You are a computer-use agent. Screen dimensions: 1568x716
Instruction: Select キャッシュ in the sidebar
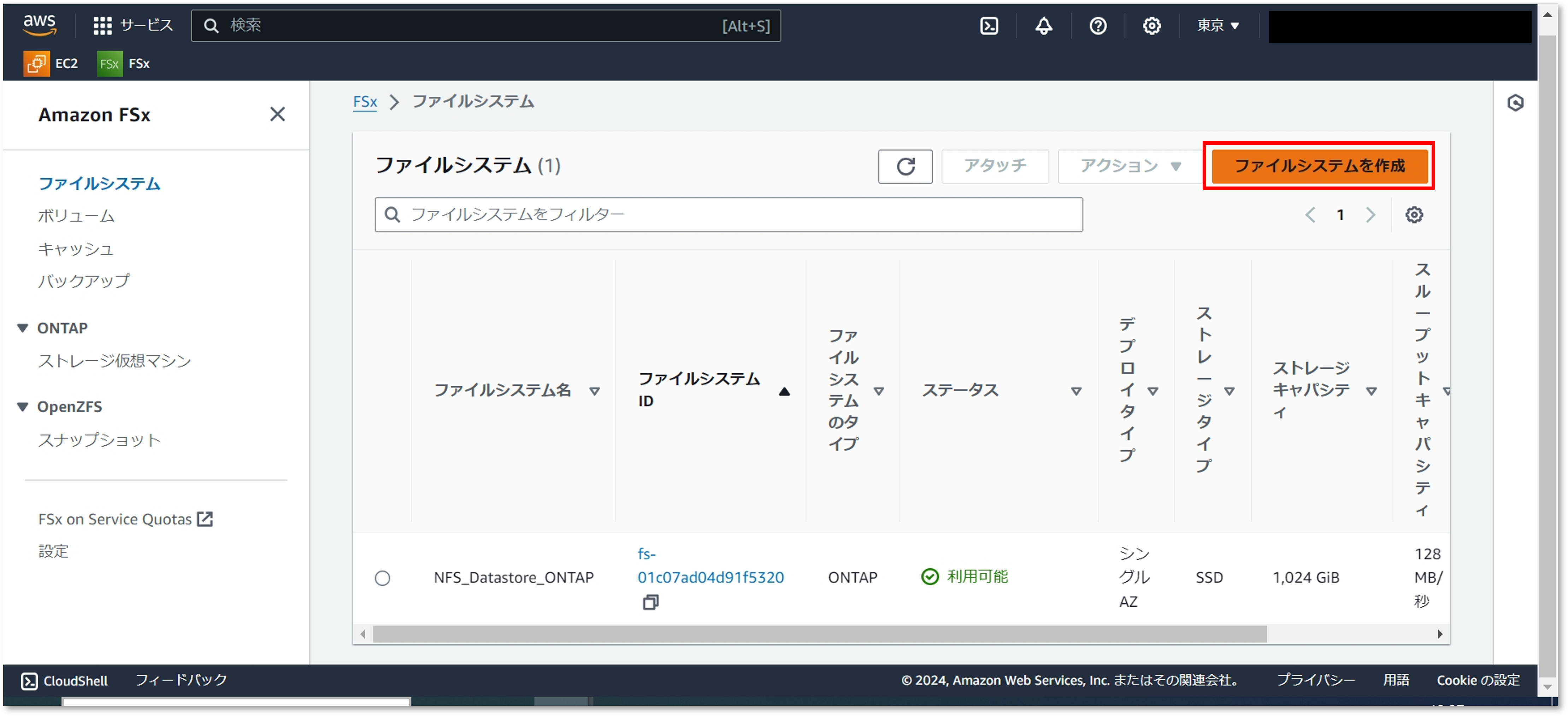(x=76, y=249)
